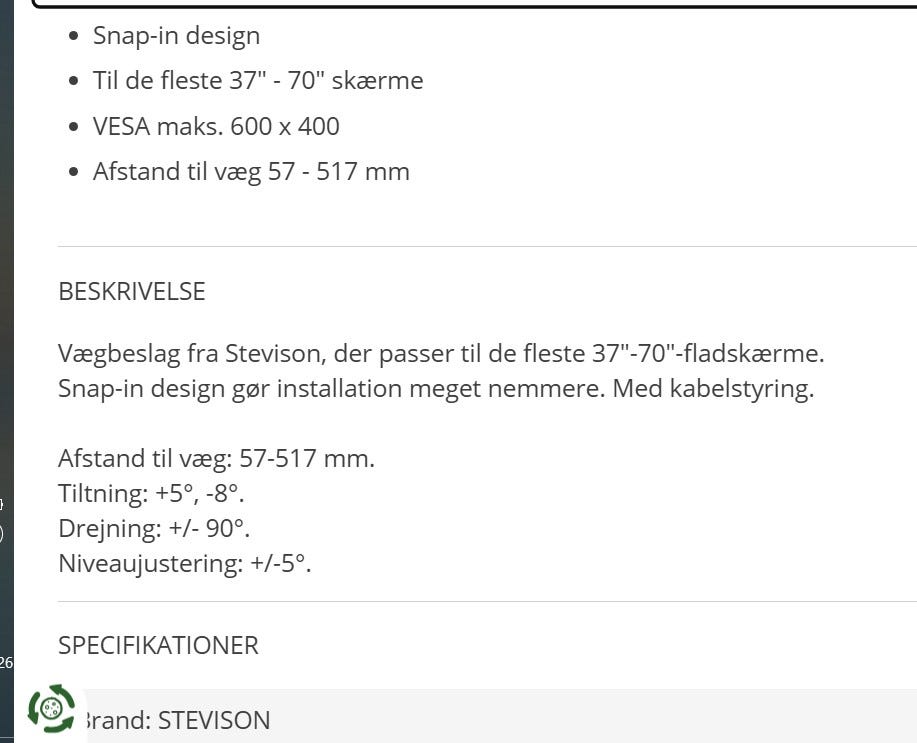Click the 'Tiltning: +5°, -8°.' line
The width and height of the screenshot is (917, 743).
click(151, 494)
